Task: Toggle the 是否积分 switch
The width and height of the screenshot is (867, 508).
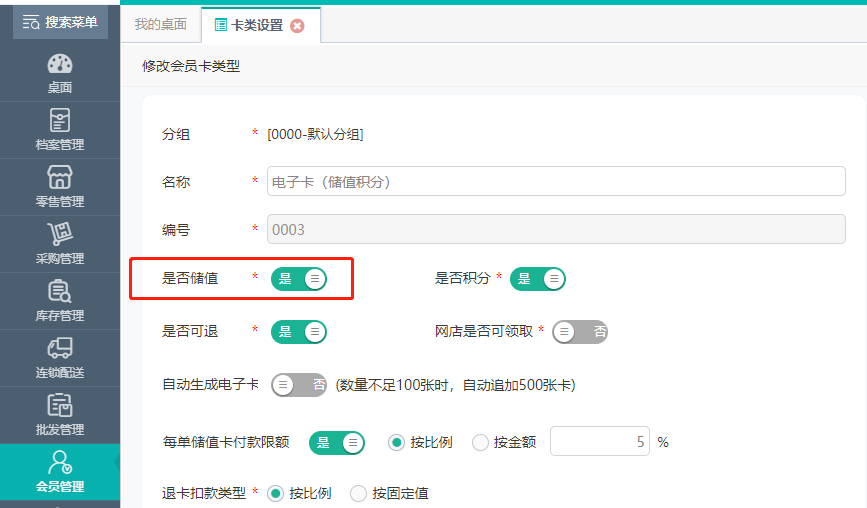Action: (x=537, y=279)
